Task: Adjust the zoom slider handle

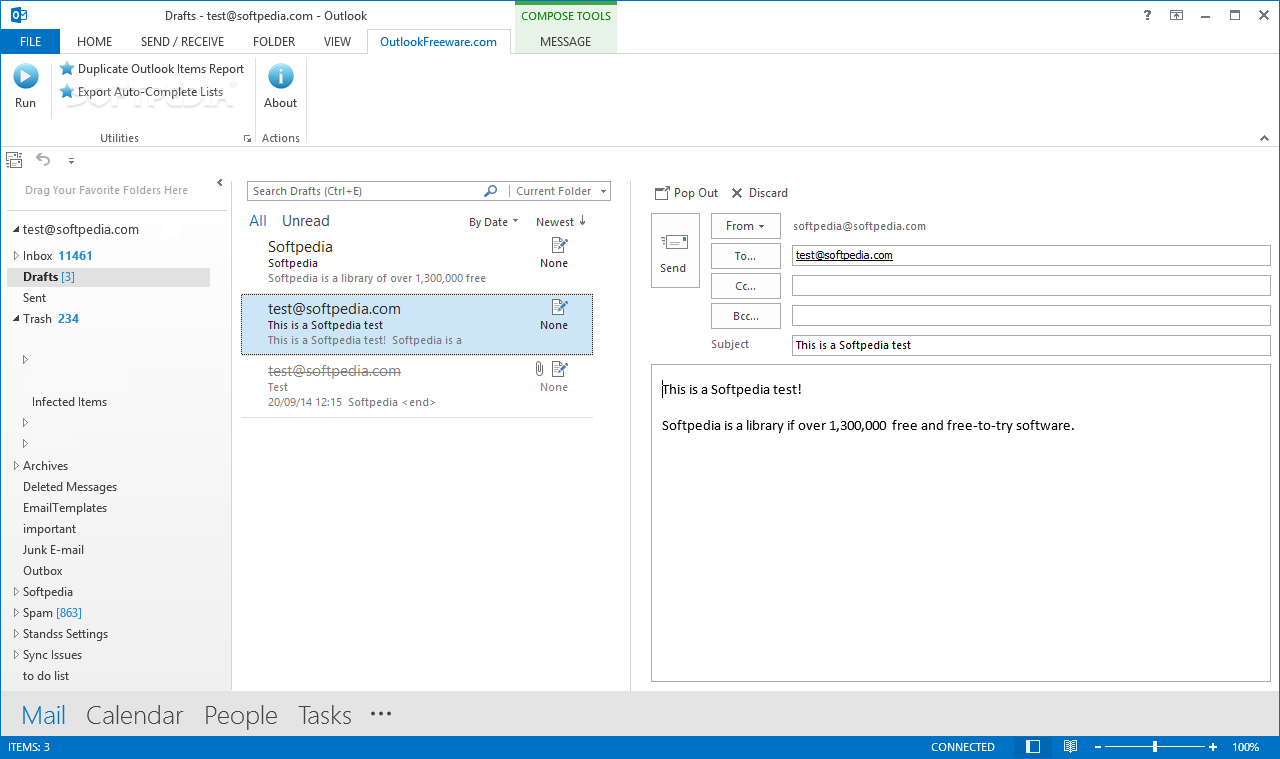Action: 1155,747
